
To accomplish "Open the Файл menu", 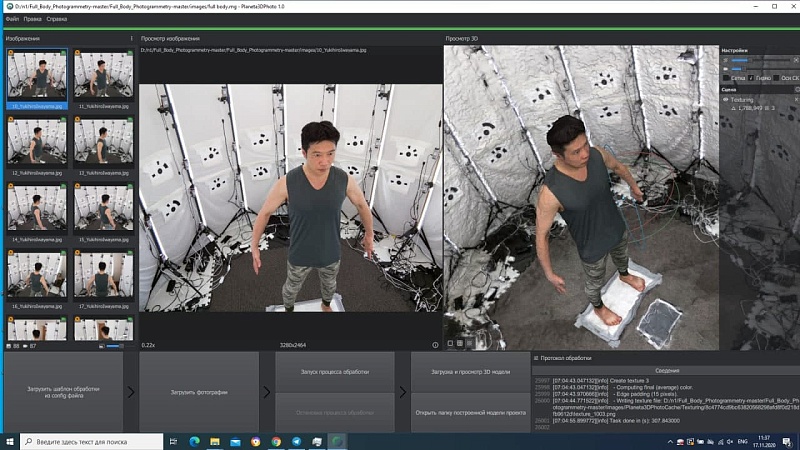I will point(12,19).
